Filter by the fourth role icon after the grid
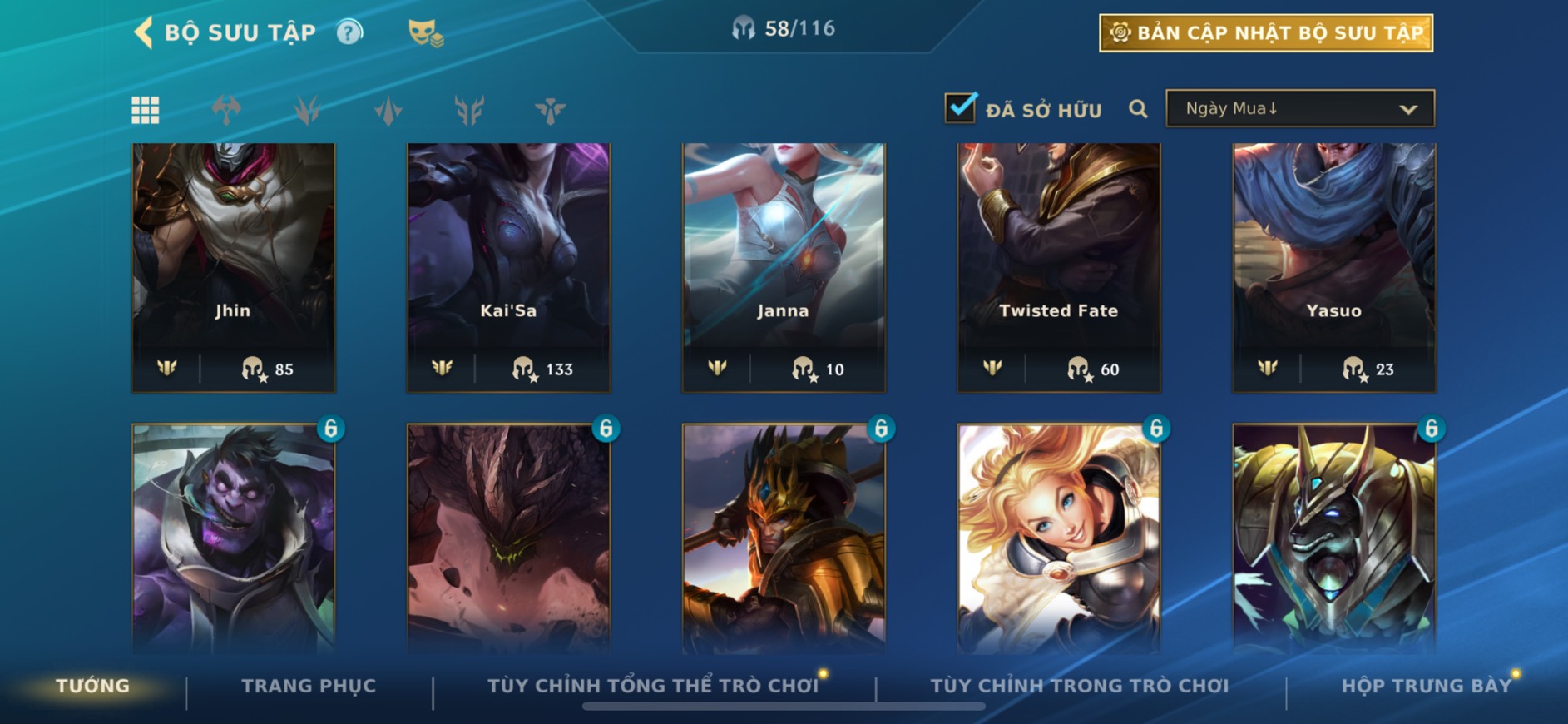Image resolution: width=1568 pixels, height=724 pixels. tap(469, 110)
